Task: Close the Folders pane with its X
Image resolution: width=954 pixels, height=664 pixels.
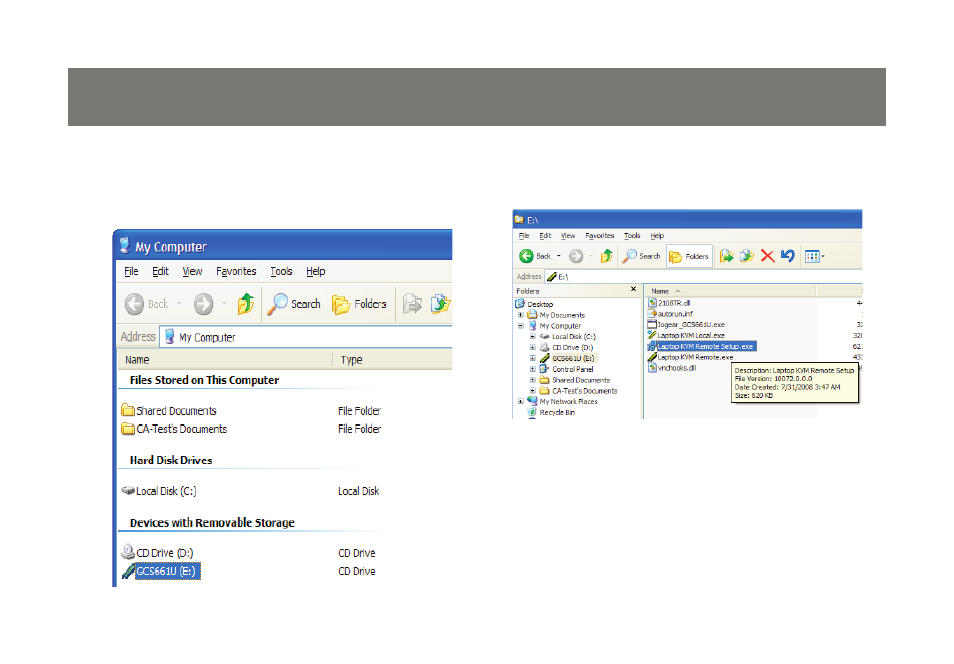Action: [x=633, y=289]
